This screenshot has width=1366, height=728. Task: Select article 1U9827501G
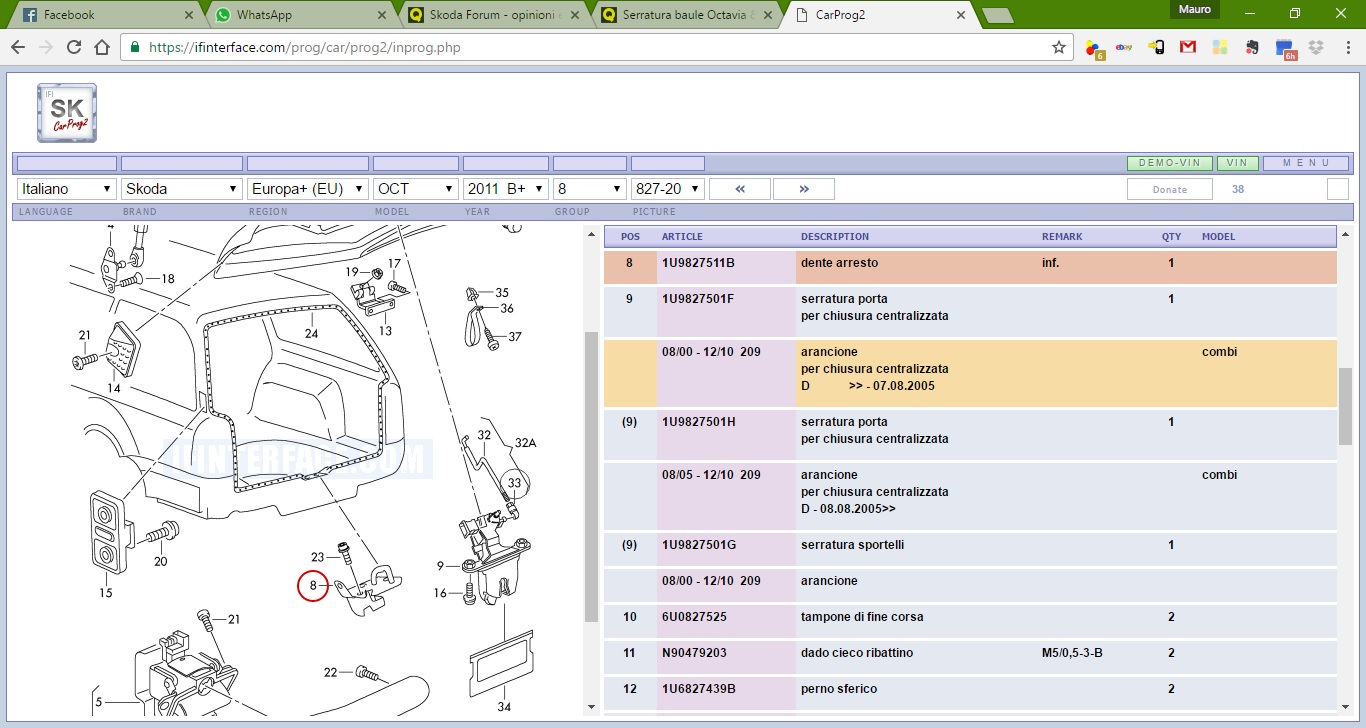point(698,545)
